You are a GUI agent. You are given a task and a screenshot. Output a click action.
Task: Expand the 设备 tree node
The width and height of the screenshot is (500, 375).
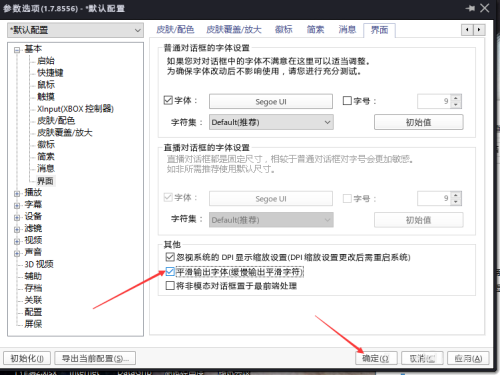click(x=17, y=218)
